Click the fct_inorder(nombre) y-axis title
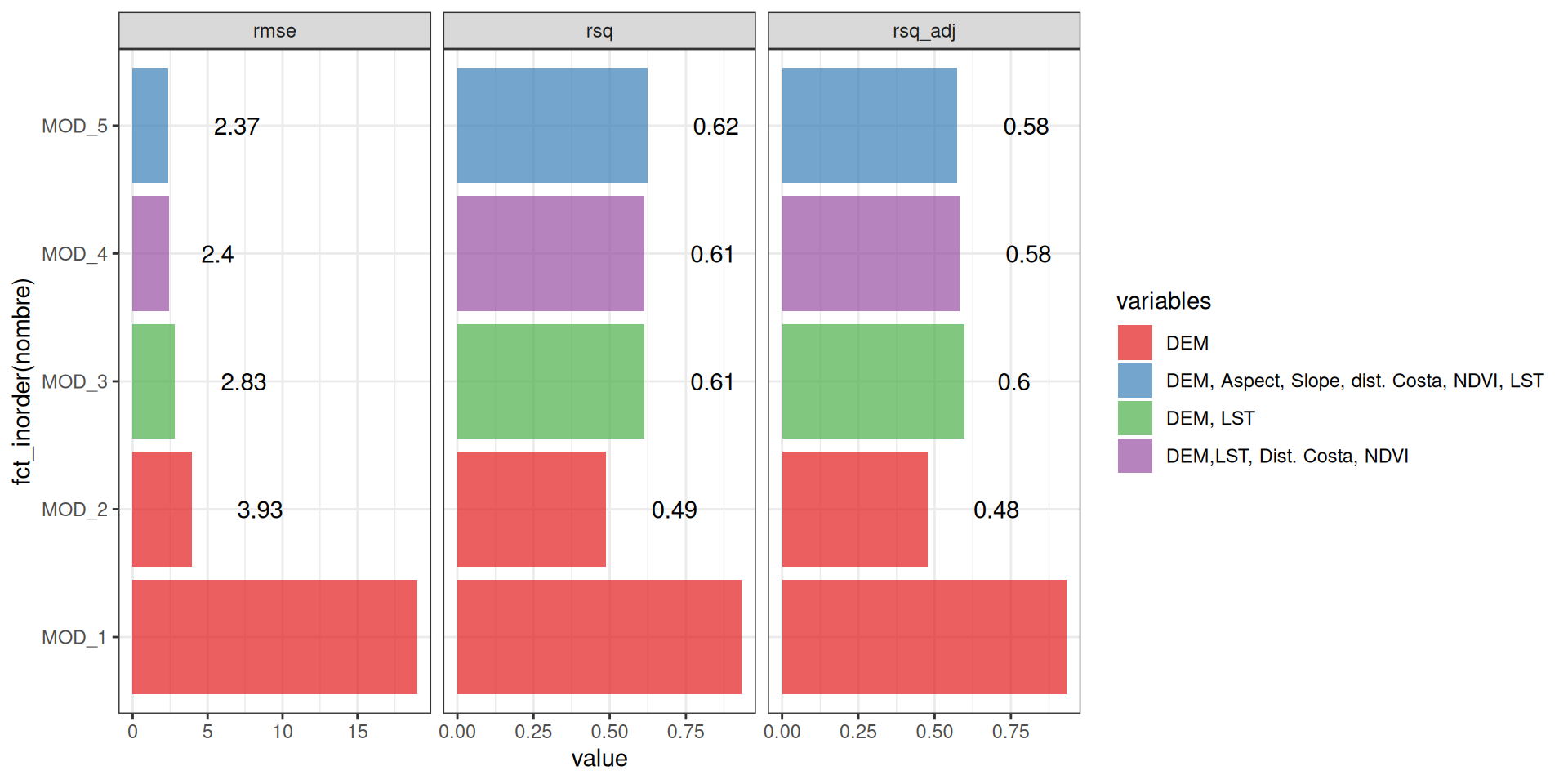 [22, 381]
